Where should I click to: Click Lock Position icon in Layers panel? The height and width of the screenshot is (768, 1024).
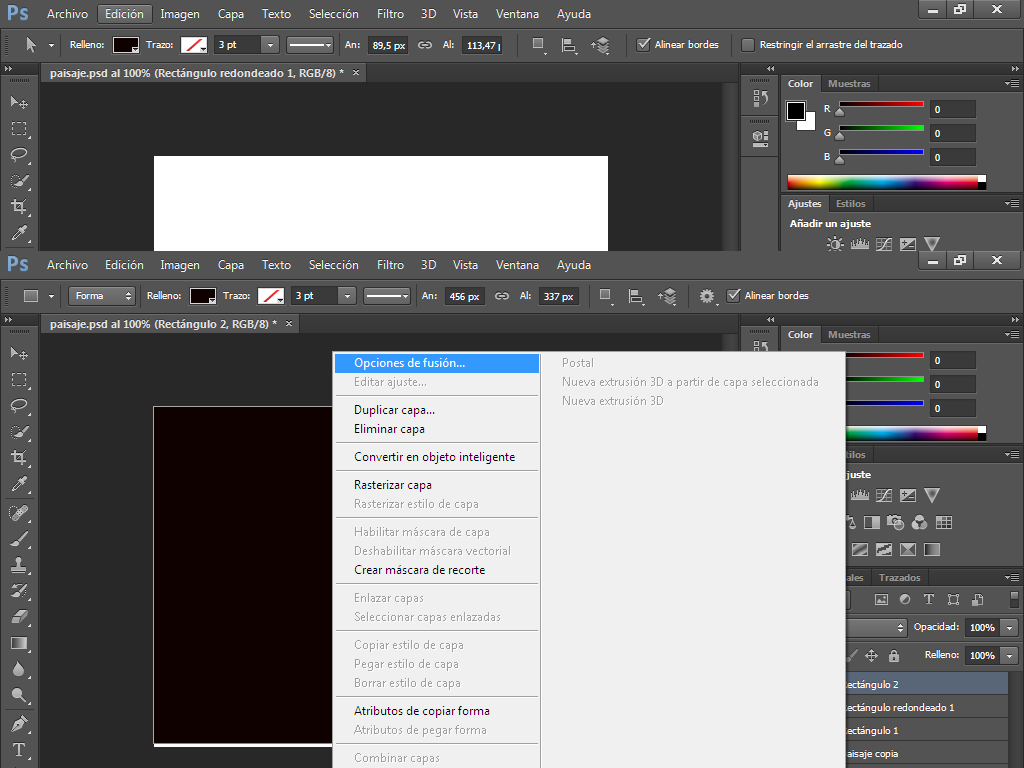point(871,655)
